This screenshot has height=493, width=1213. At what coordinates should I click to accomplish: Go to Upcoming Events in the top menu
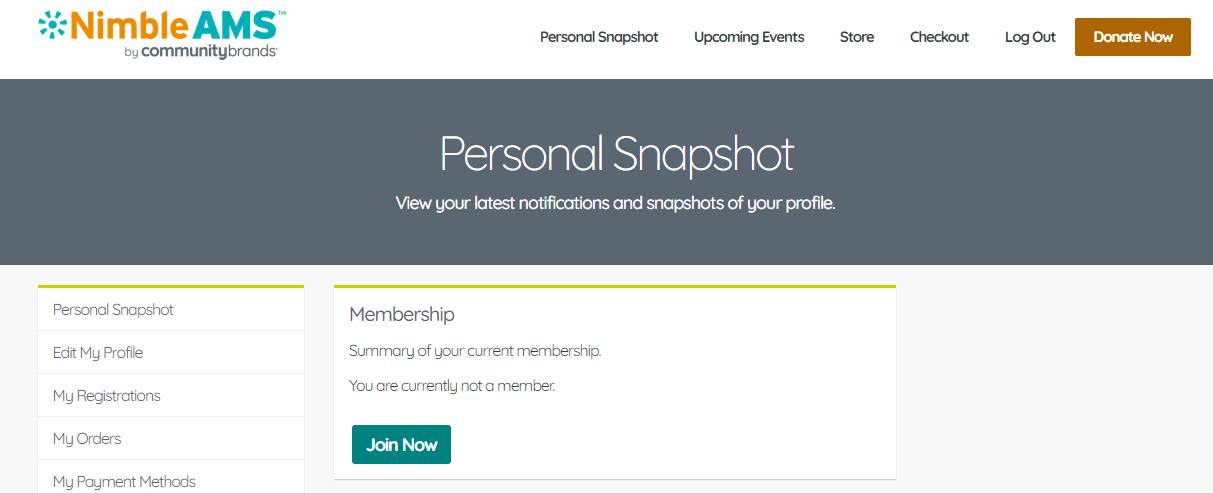pos(749,37)
